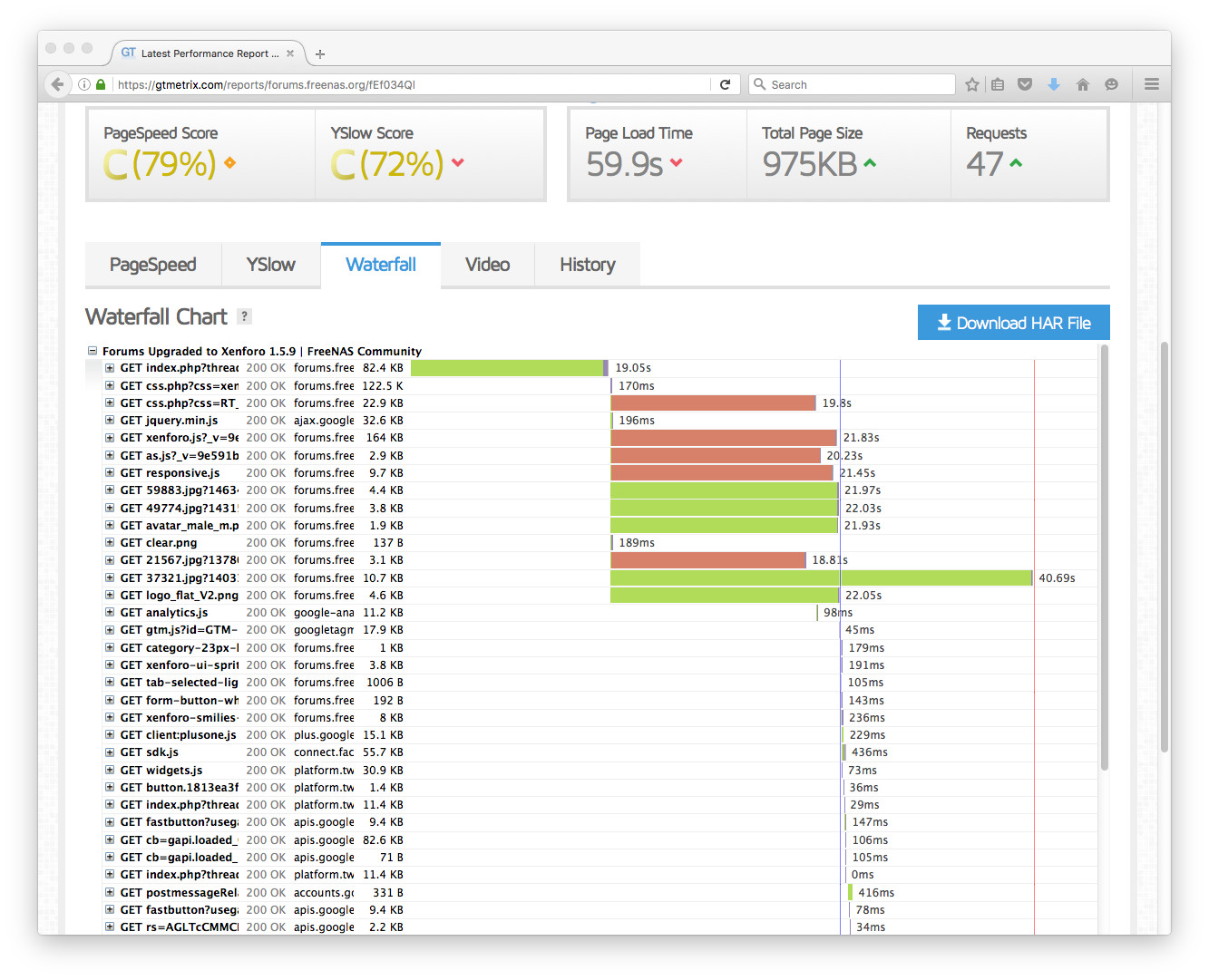Open a new tab with plus icon
This screenshot has width=1209, height=980.
(x=320, y=54)
